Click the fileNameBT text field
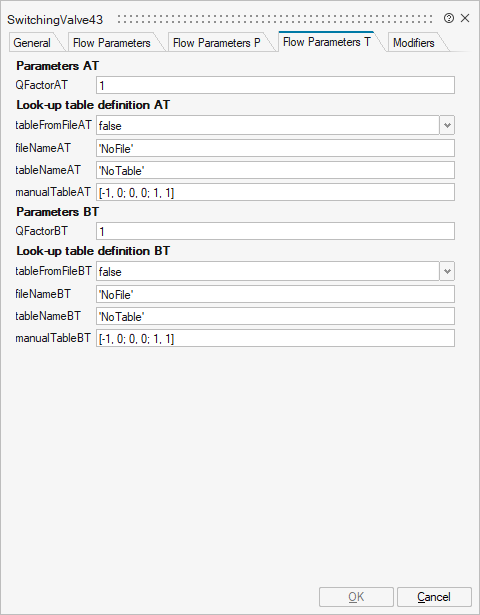 coord(275,294)
